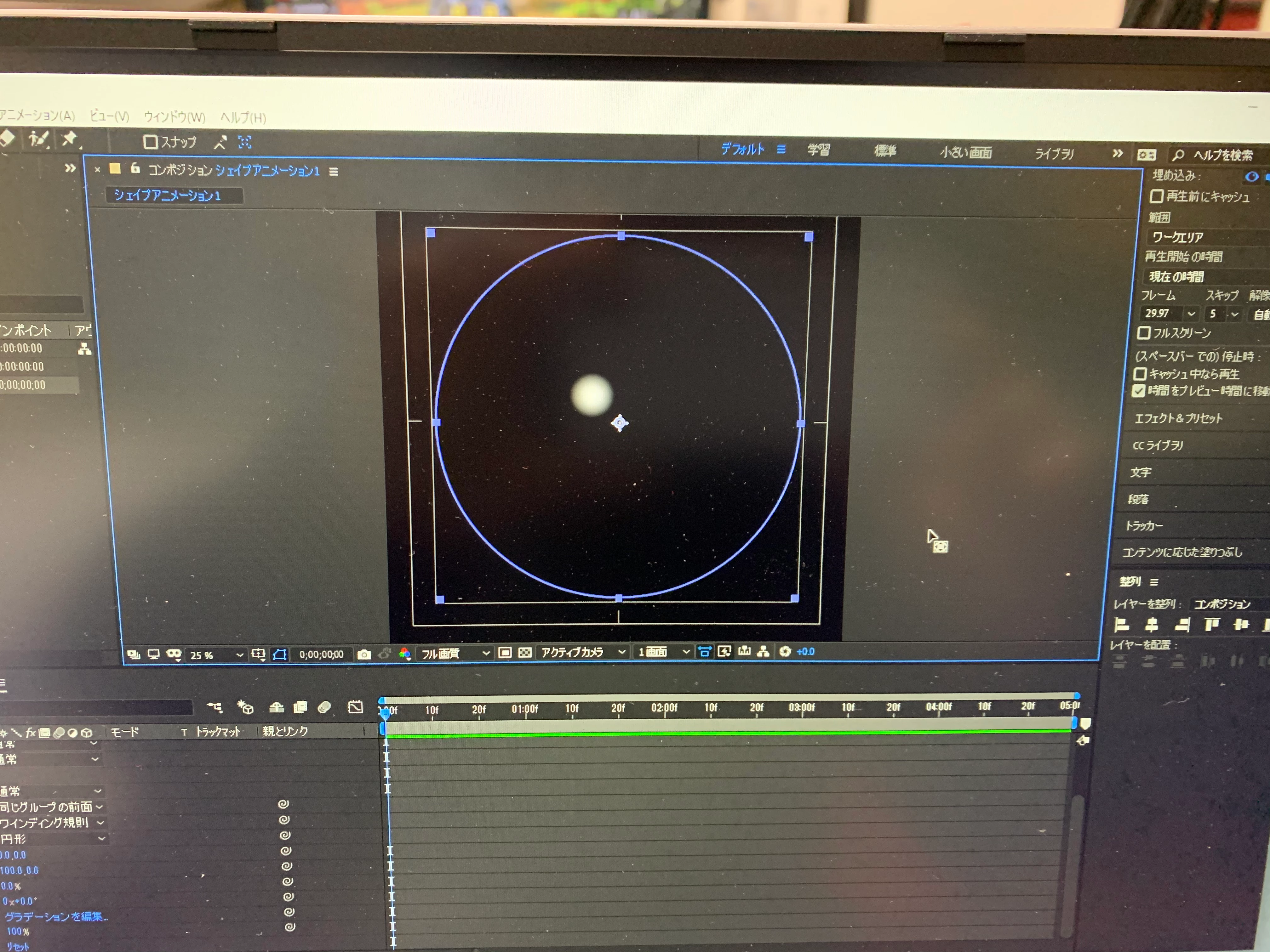The width and height of the screenshot is (1270, 952).
Task: Open エフェクト&プリセット panel
Action: point(1178,418)
